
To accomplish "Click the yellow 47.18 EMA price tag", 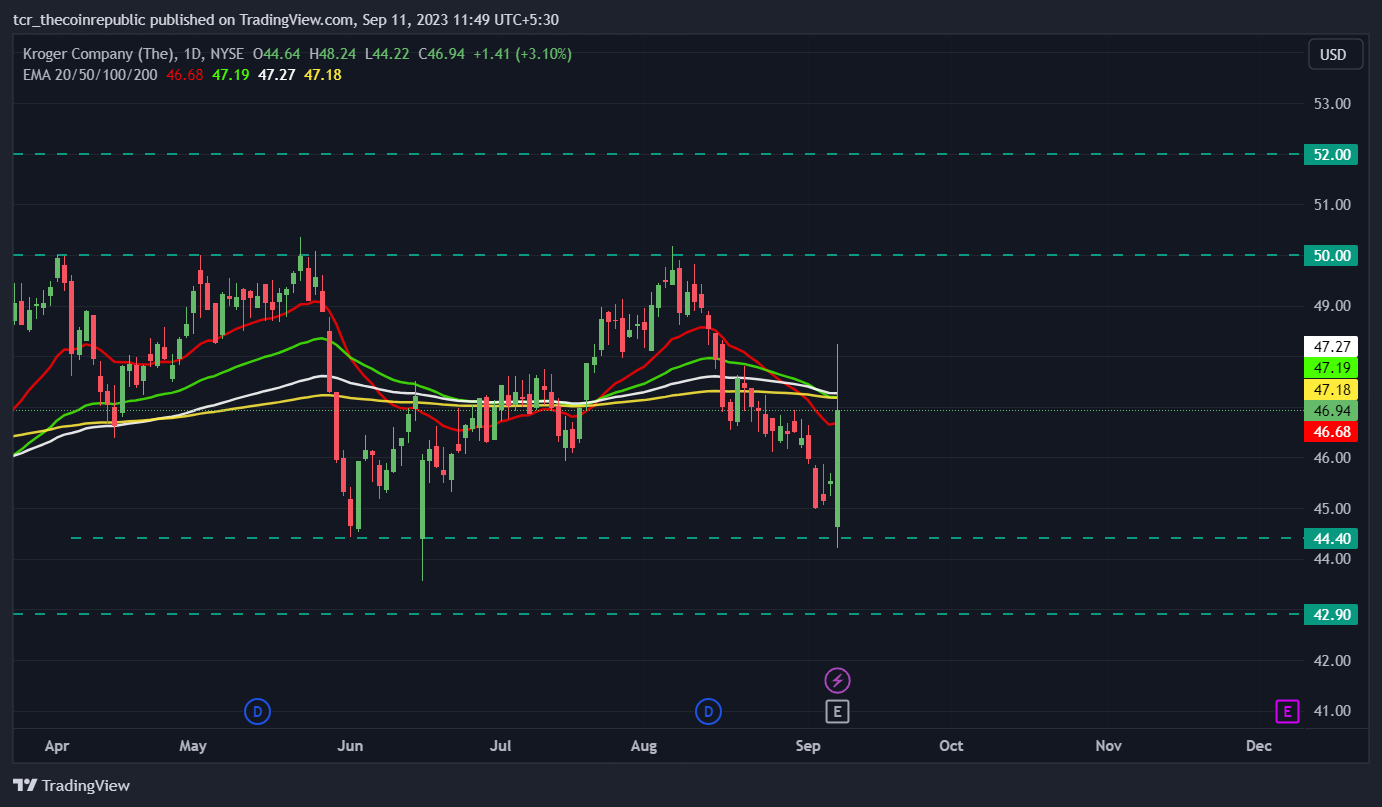I will [1331, 389].
